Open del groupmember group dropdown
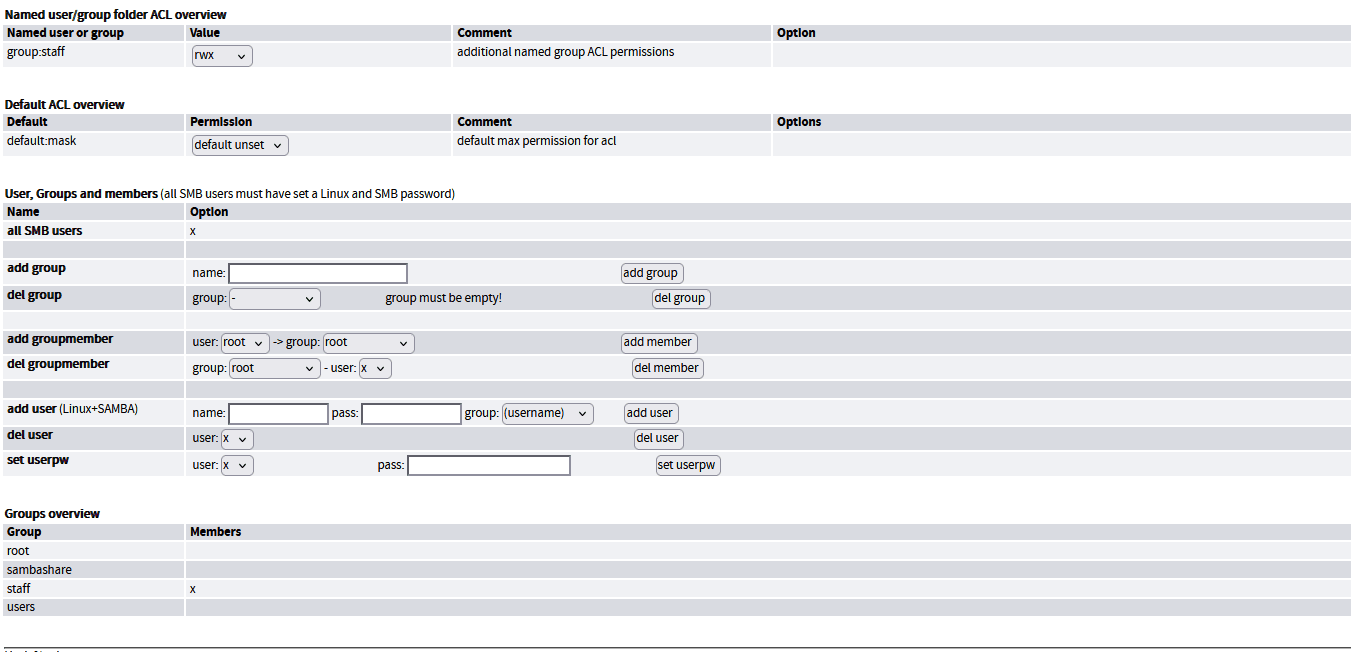The width and height of the screenshot is (1351, 652). [x=275, y=368]
